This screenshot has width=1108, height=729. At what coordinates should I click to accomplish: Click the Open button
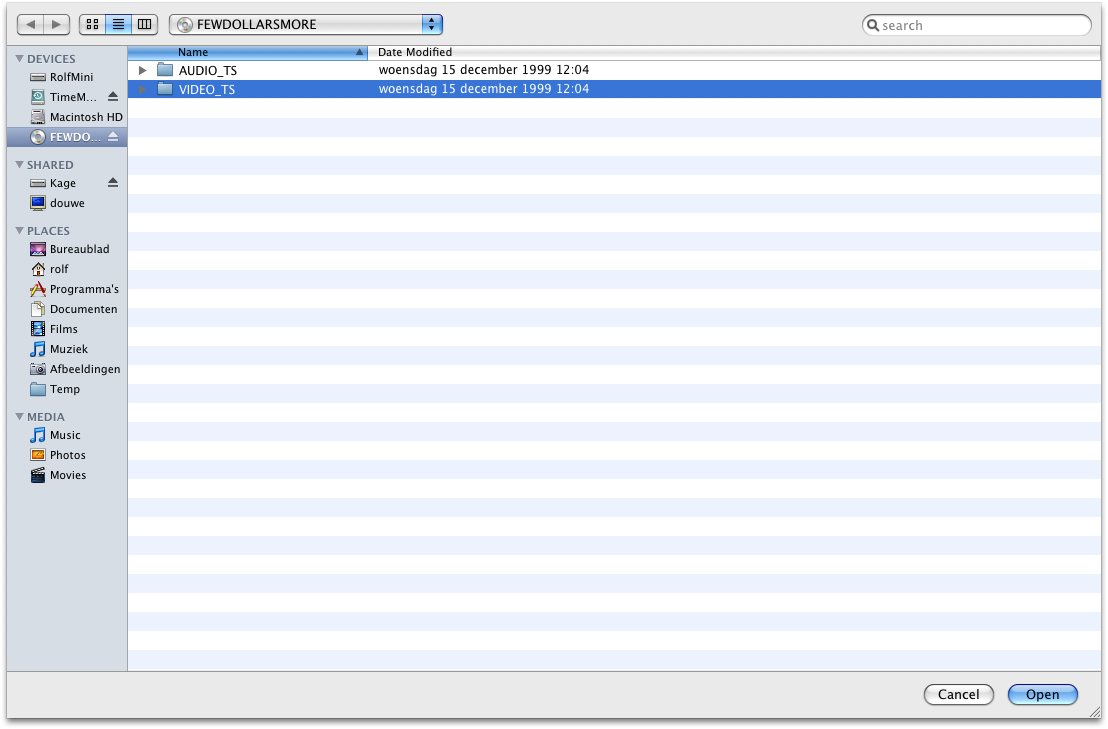[x=1042, y=694]
